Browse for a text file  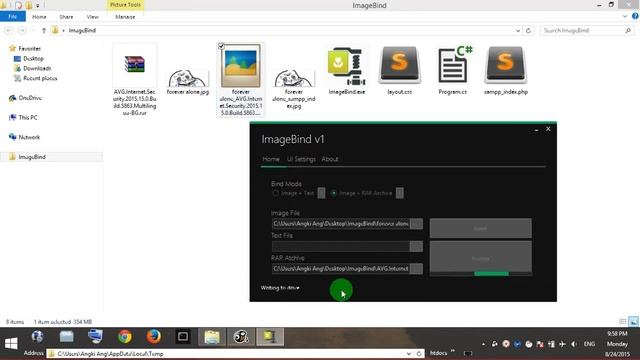pos(416,246)
